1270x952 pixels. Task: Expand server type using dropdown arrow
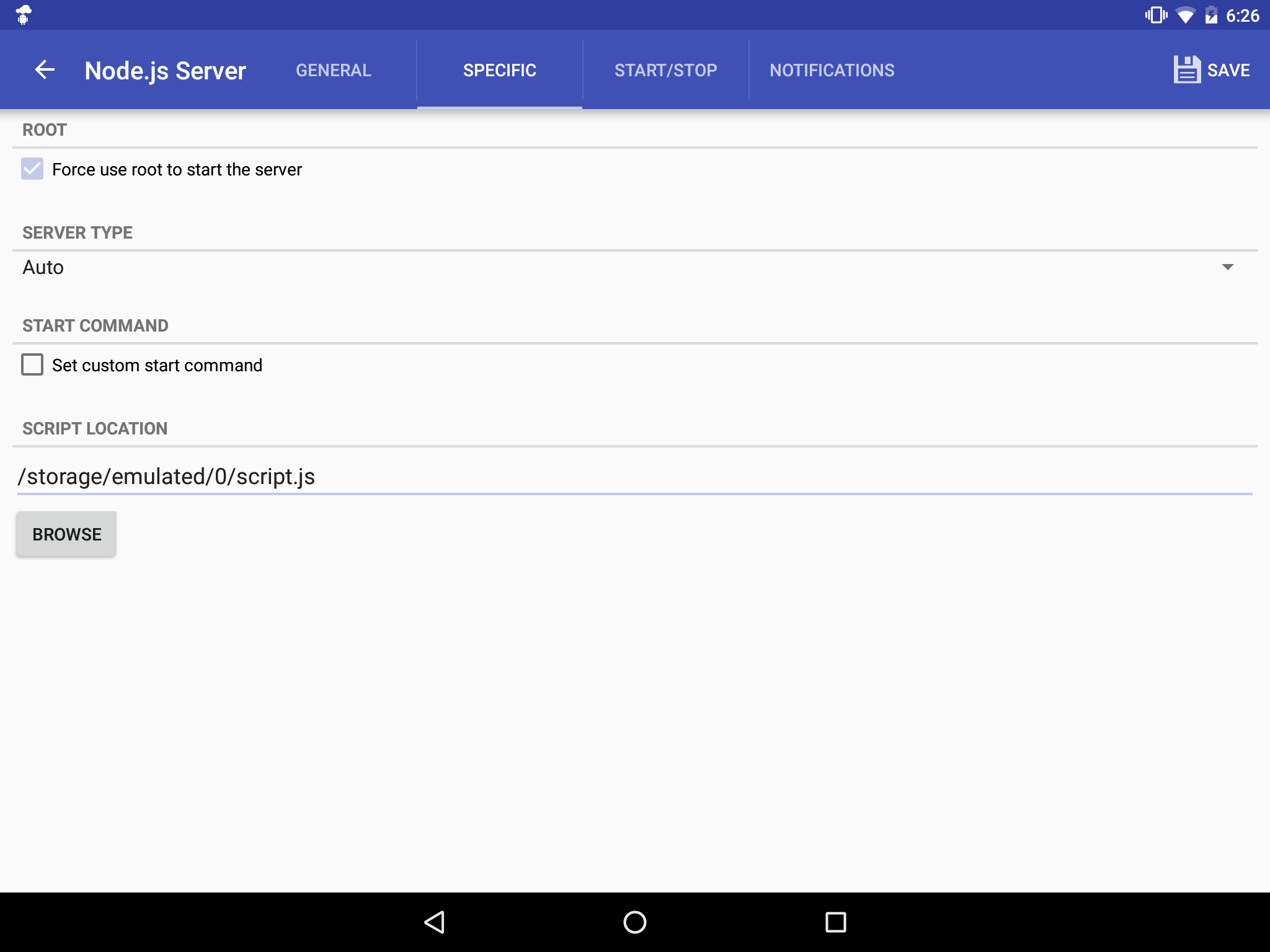pyautogui.click(x=1227, y=267)
